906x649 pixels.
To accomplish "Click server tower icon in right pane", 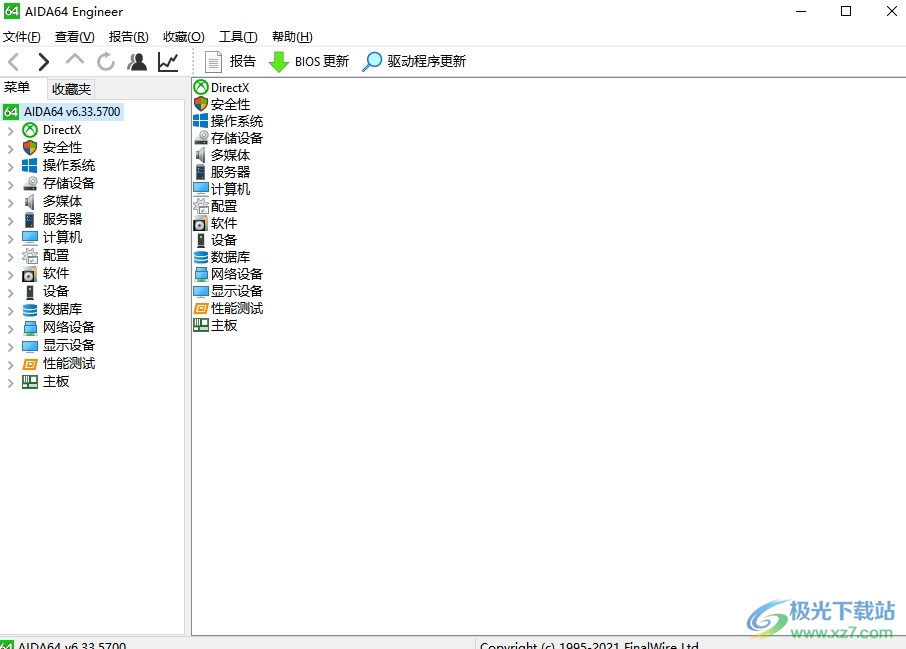I will (200, 172).
